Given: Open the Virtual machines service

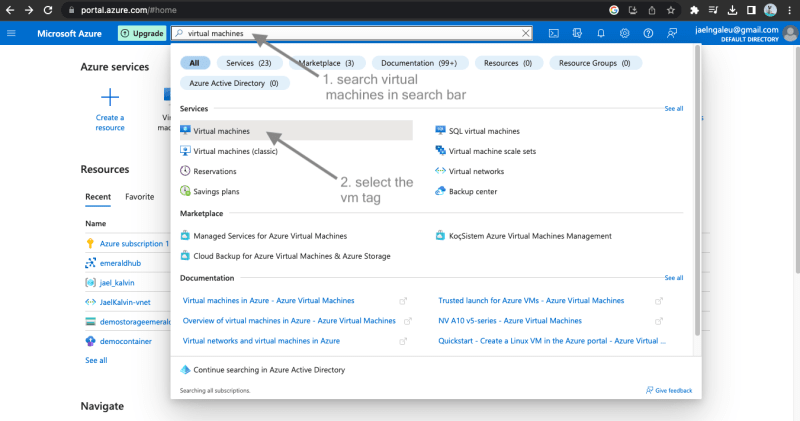Looking at the screenshot, I should point(296,131).
